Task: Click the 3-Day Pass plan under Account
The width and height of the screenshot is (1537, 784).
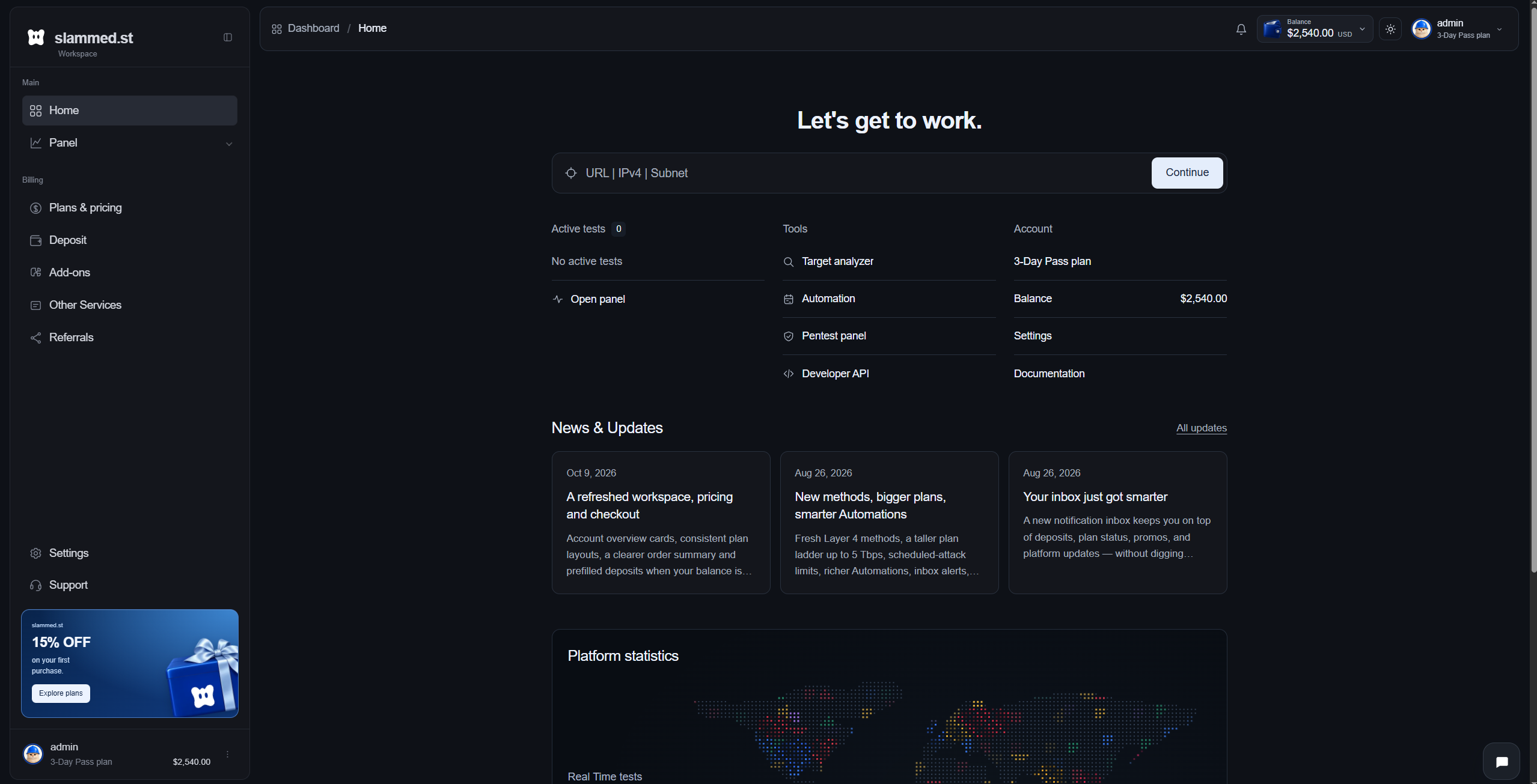Action: (x=1052, y=261)
